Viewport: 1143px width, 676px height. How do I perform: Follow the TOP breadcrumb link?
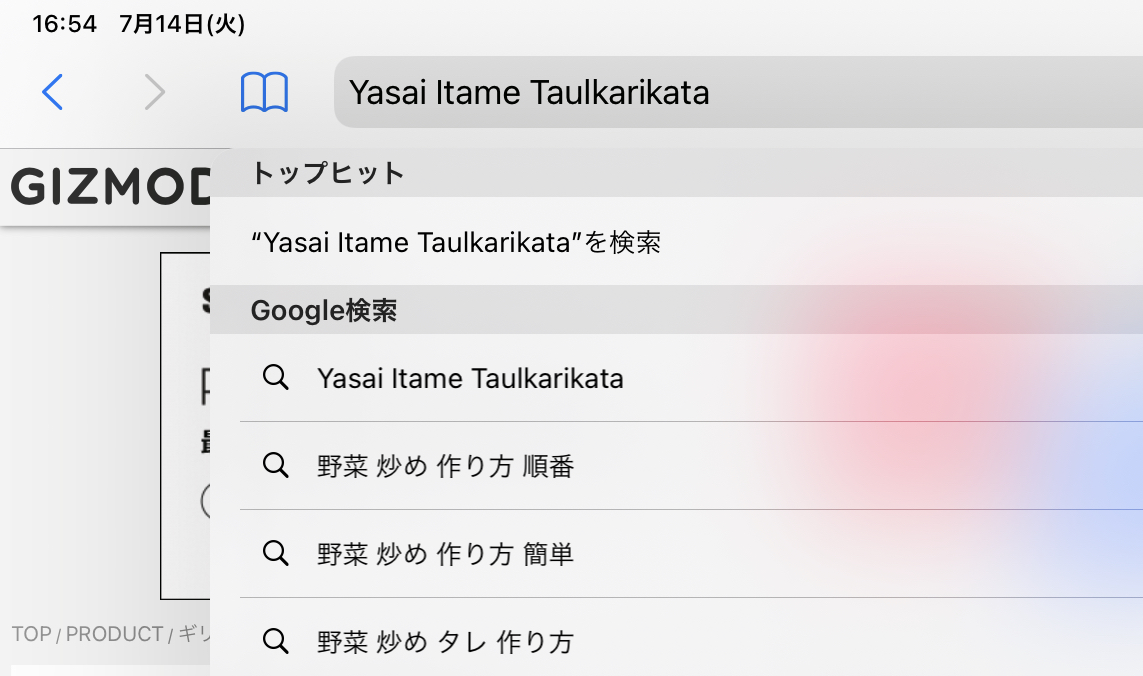click(31, 634)
